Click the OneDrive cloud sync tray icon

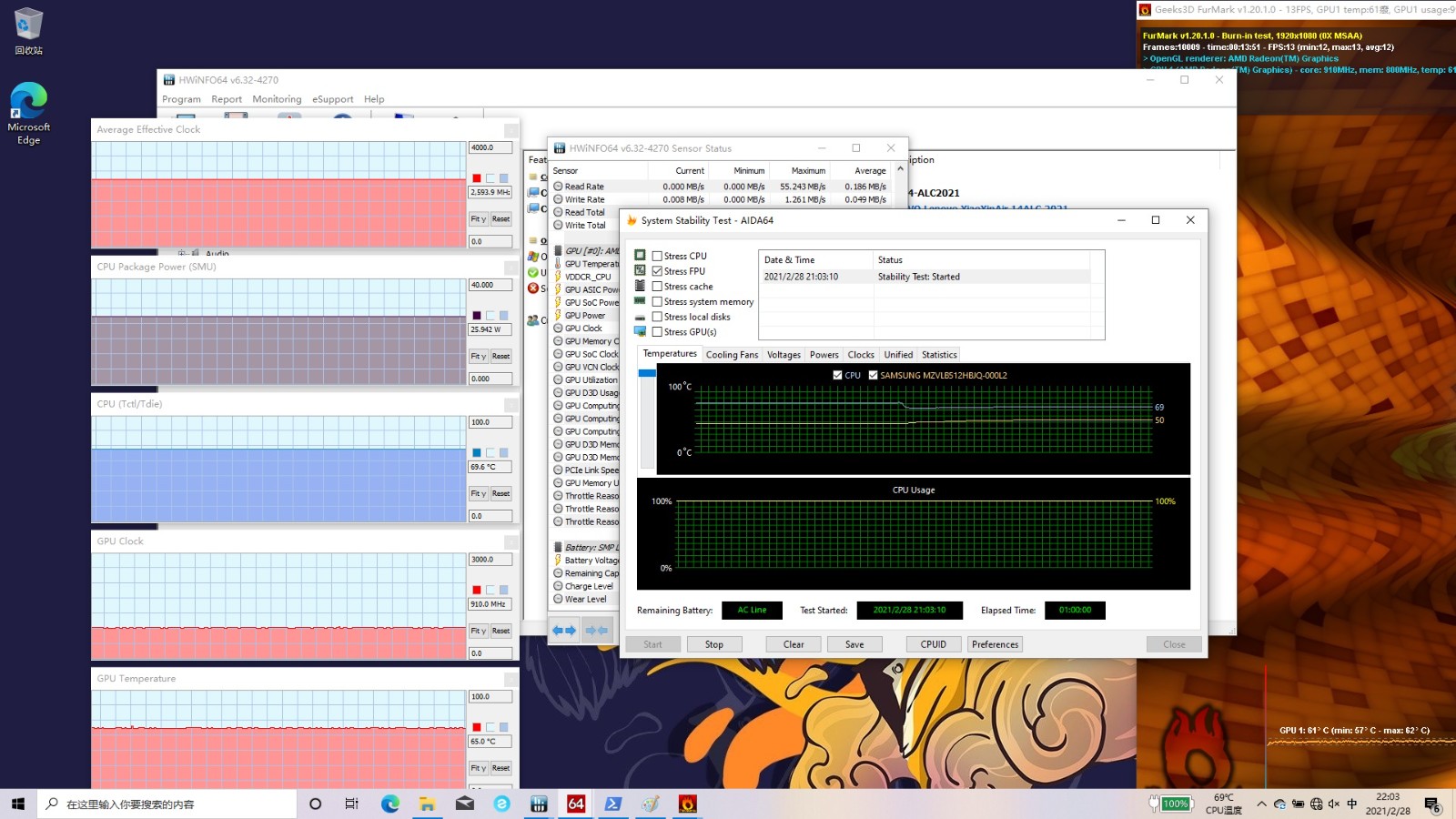1280,804
